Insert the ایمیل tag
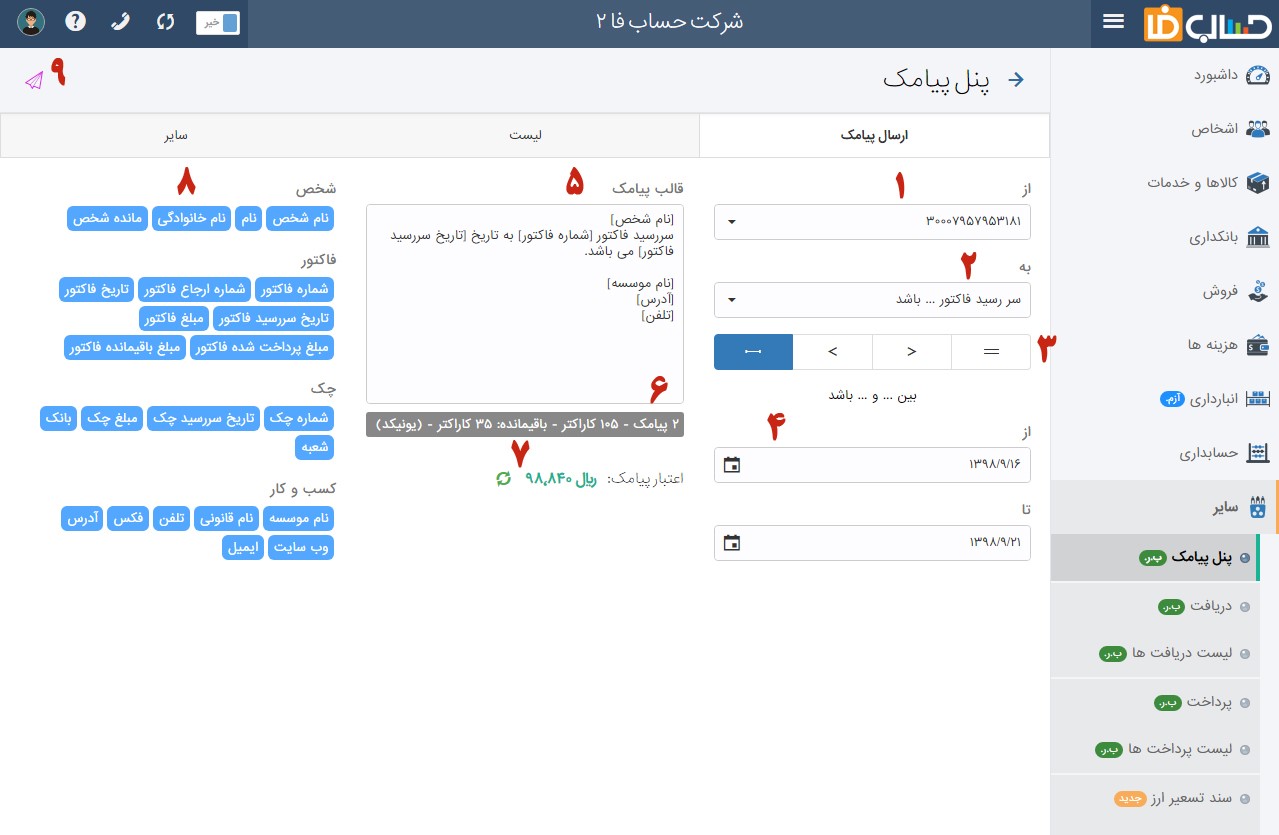Viewport: 1279px width, 835px height. coord(243,547)
